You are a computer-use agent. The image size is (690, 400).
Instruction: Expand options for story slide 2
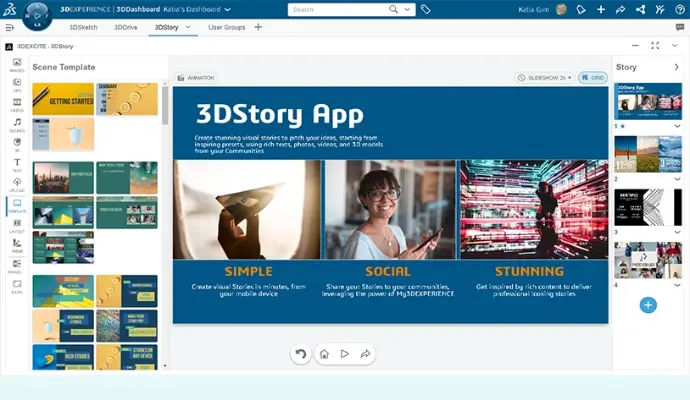[677, 179]
